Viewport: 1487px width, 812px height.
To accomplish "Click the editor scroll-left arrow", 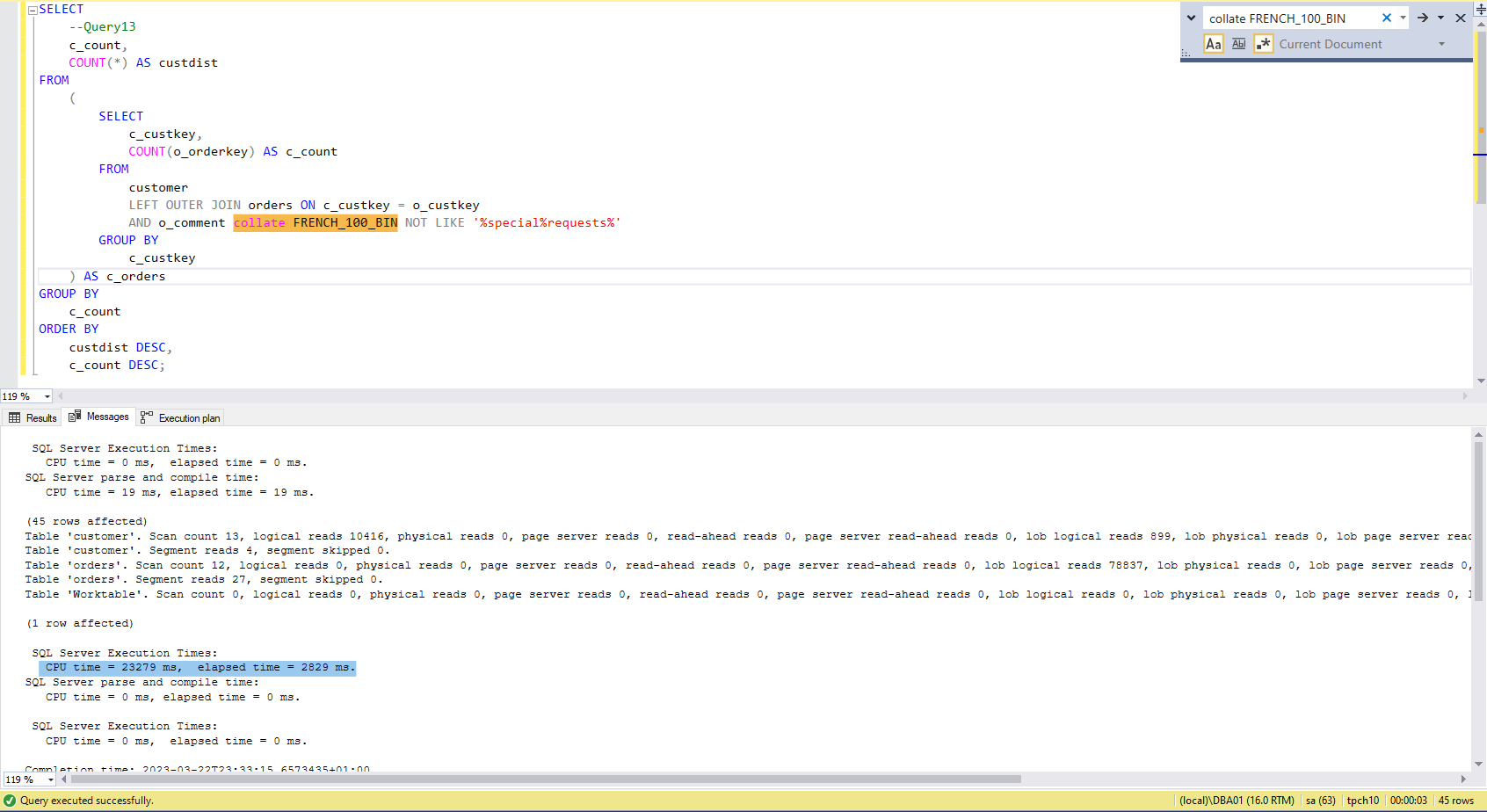I will pos(61,396).
